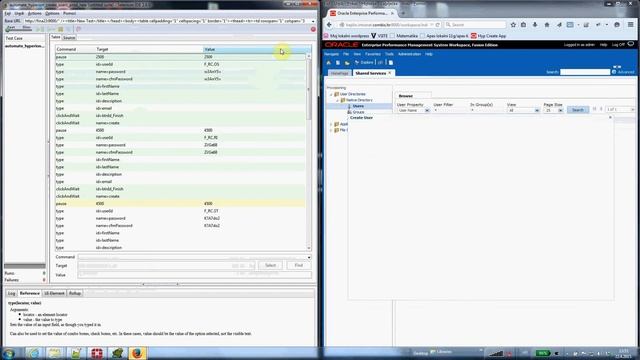Click the Oracle workspace Search field
Screen dimensions: 640x360
[585, 72]
